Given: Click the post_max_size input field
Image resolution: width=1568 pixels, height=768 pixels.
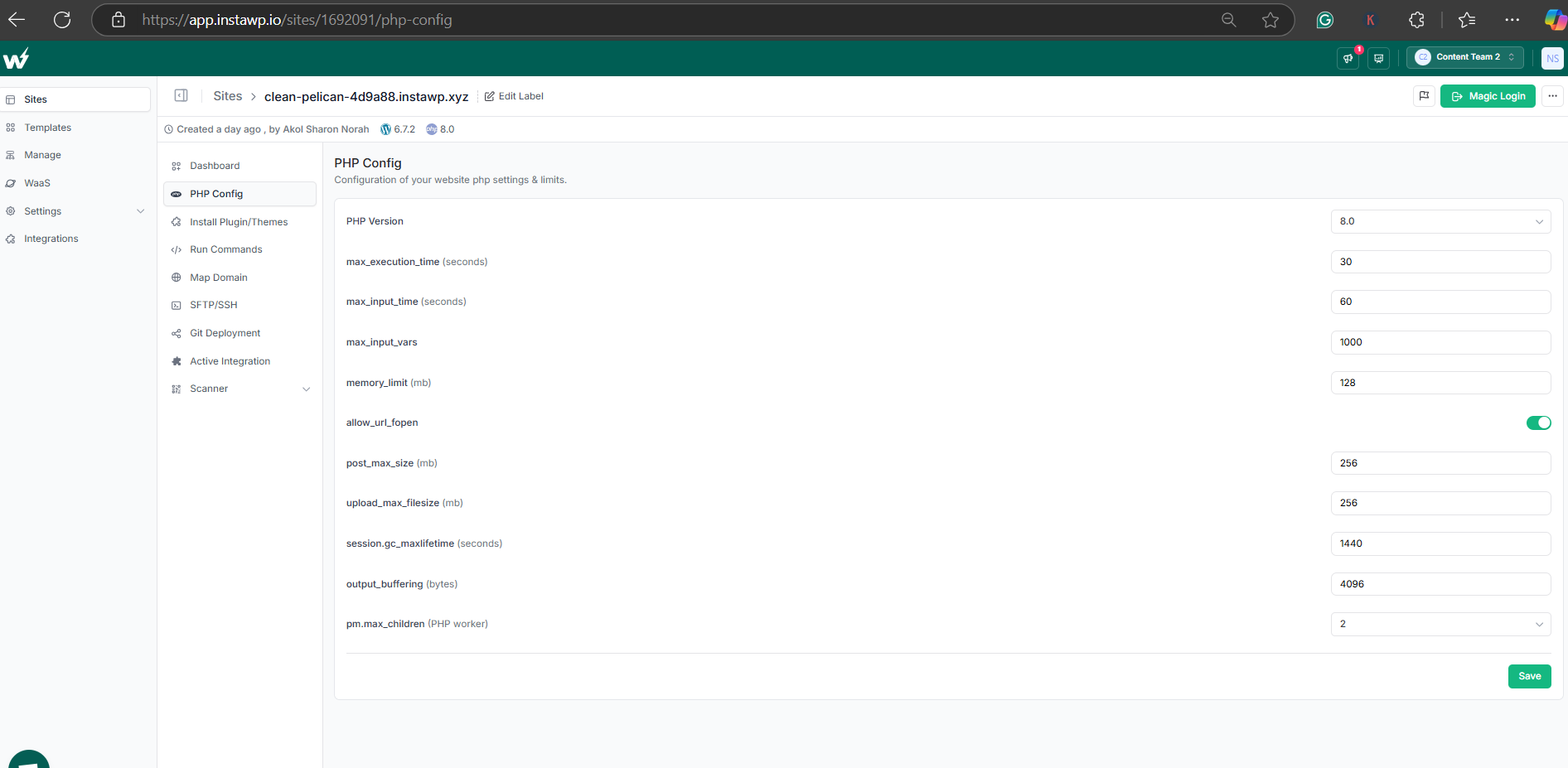Looking at the screenshot, I should (1440, 463).
